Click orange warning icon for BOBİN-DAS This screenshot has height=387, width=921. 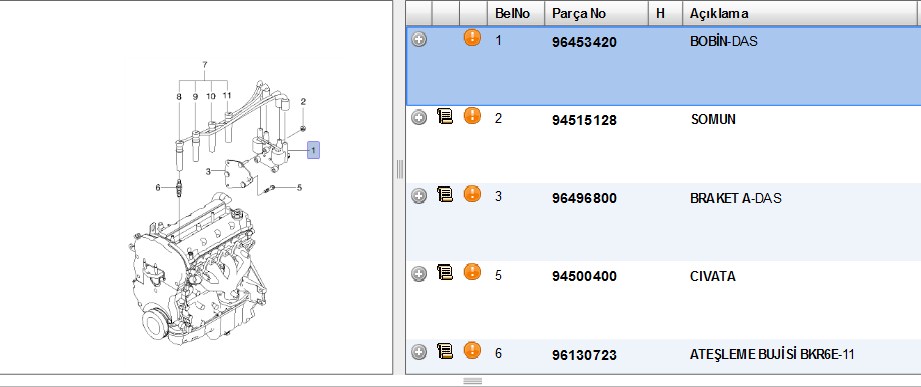click(472, 38)
